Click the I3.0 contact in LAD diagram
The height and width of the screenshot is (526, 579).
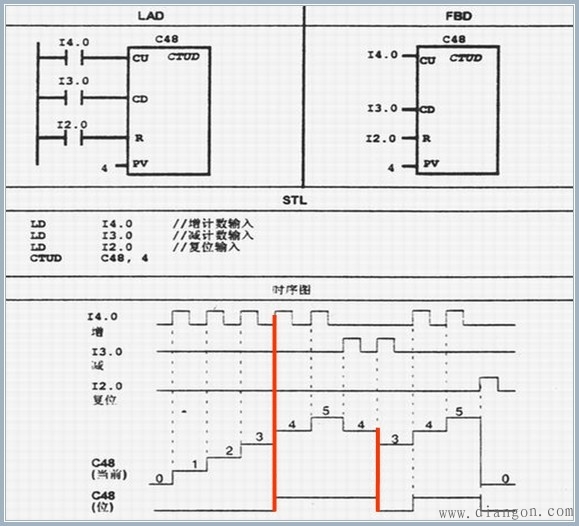tap(74, 98)
